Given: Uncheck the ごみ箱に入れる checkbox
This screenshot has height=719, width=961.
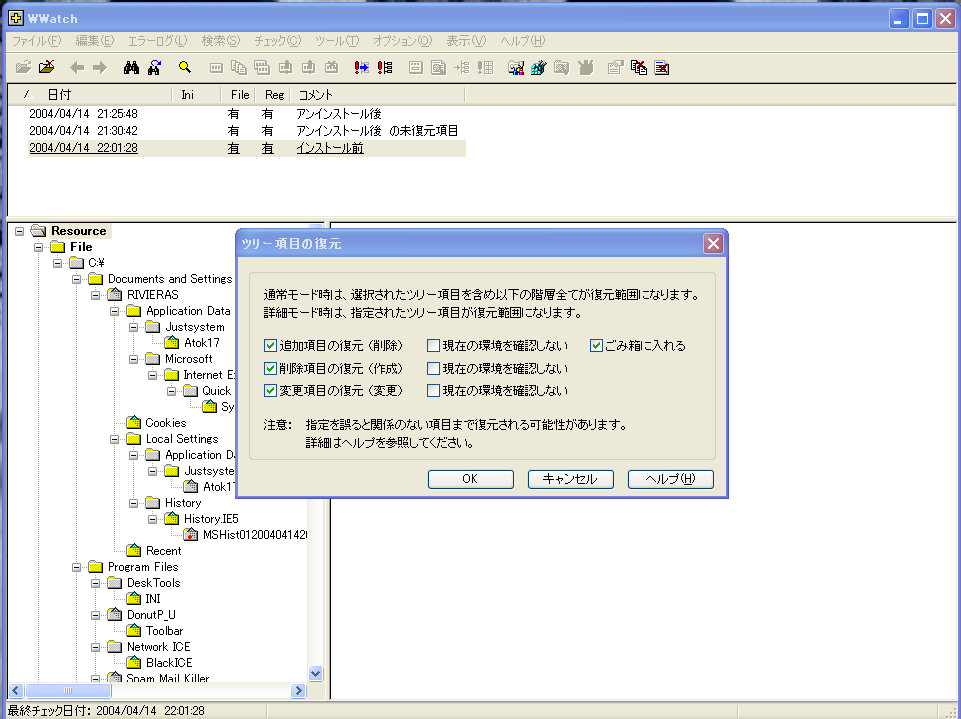Looking at the screenshot, I should tap(597, 346).
